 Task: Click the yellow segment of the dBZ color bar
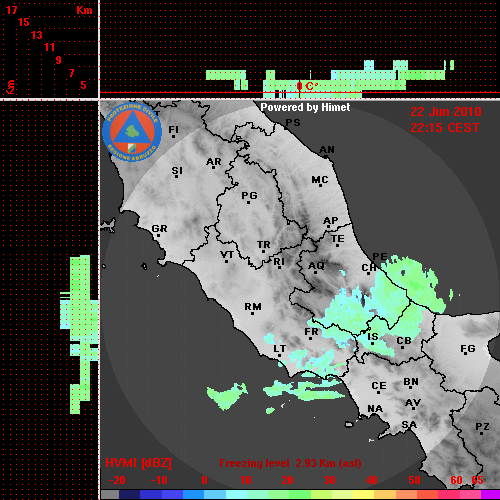click(364, 495)
